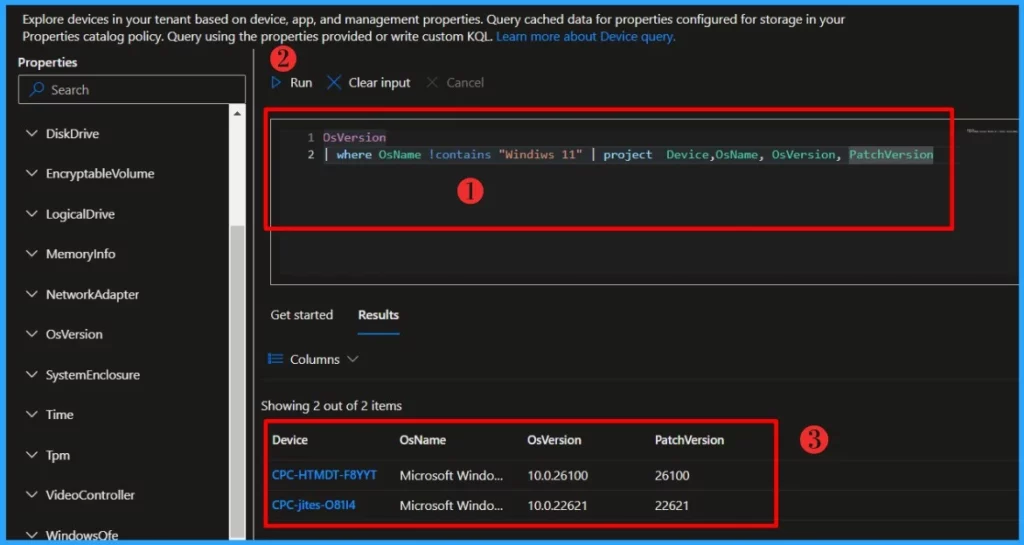
Task: Click the SystemEnclosure property name
Action: coord(93,375)
